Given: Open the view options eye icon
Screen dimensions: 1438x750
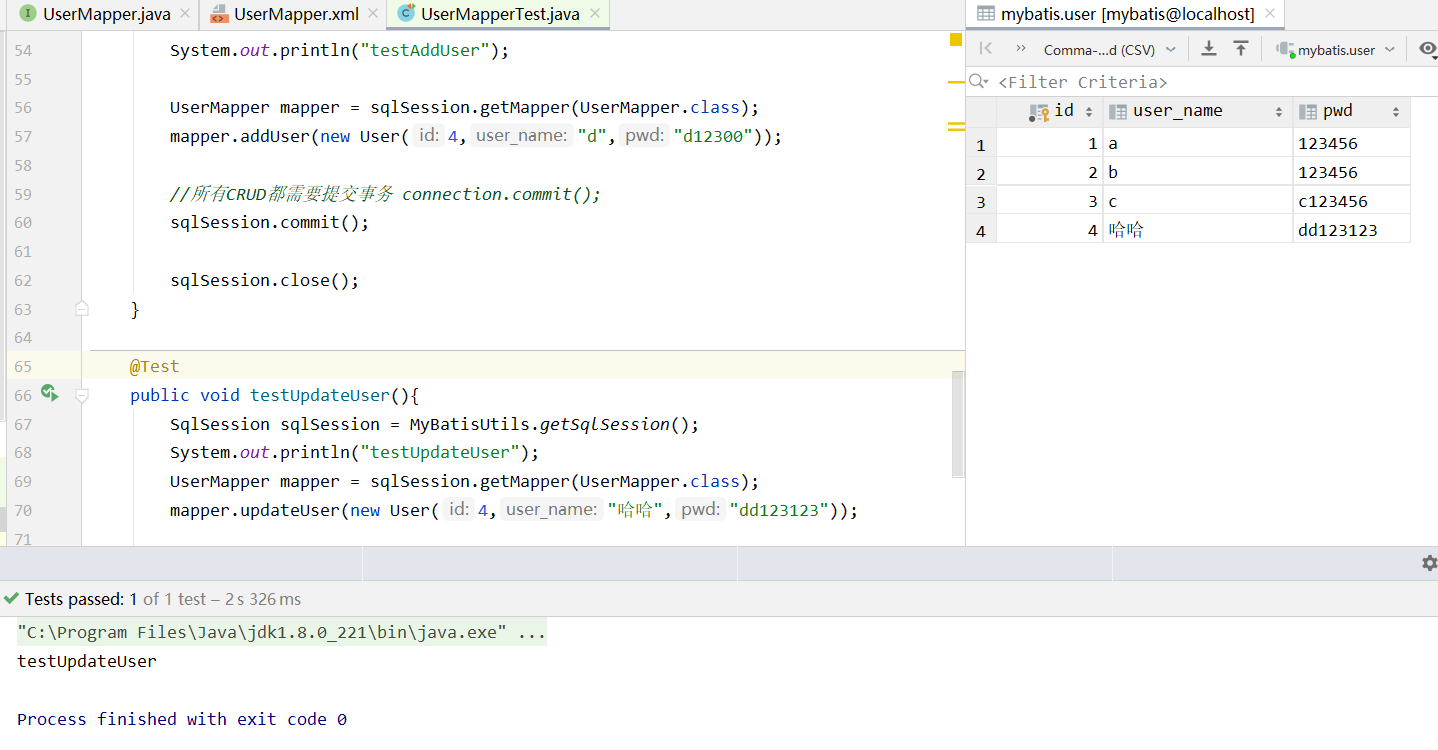Looking at the screenshot, I should click(1427, 48).
